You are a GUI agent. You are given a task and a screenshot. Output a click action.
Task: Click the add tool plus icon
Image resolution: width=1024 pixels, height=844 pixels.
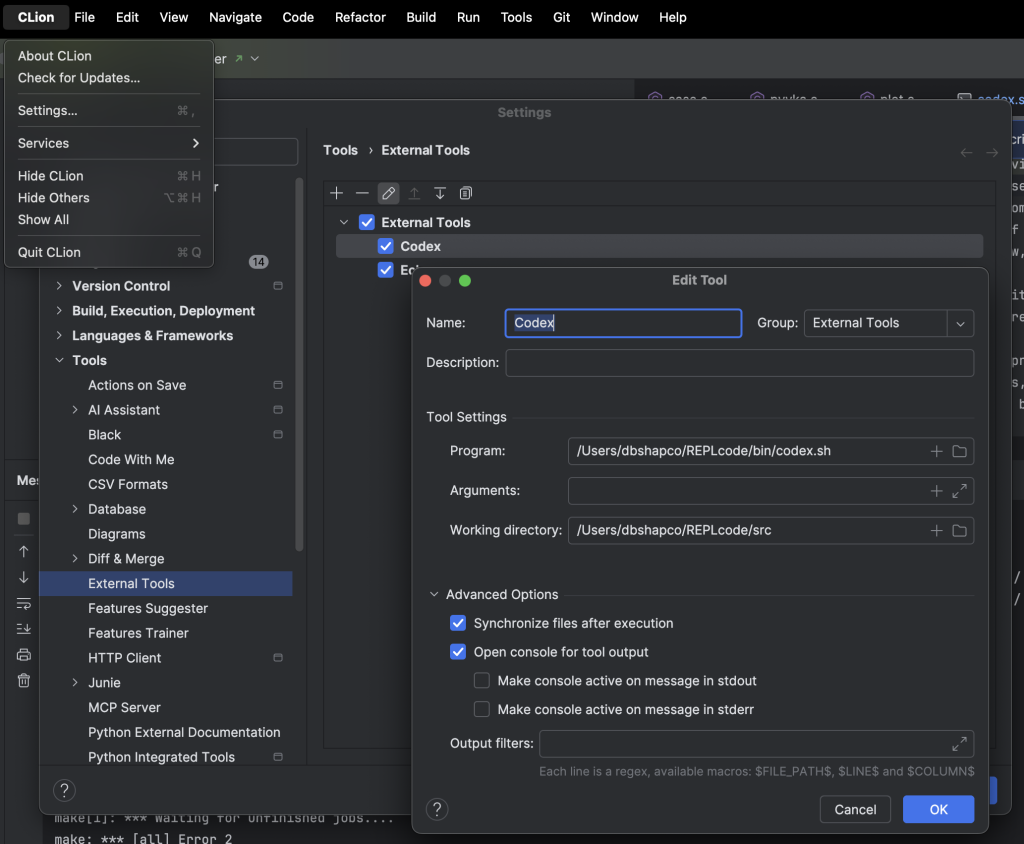pyautogui.click(x=336, y=193)
